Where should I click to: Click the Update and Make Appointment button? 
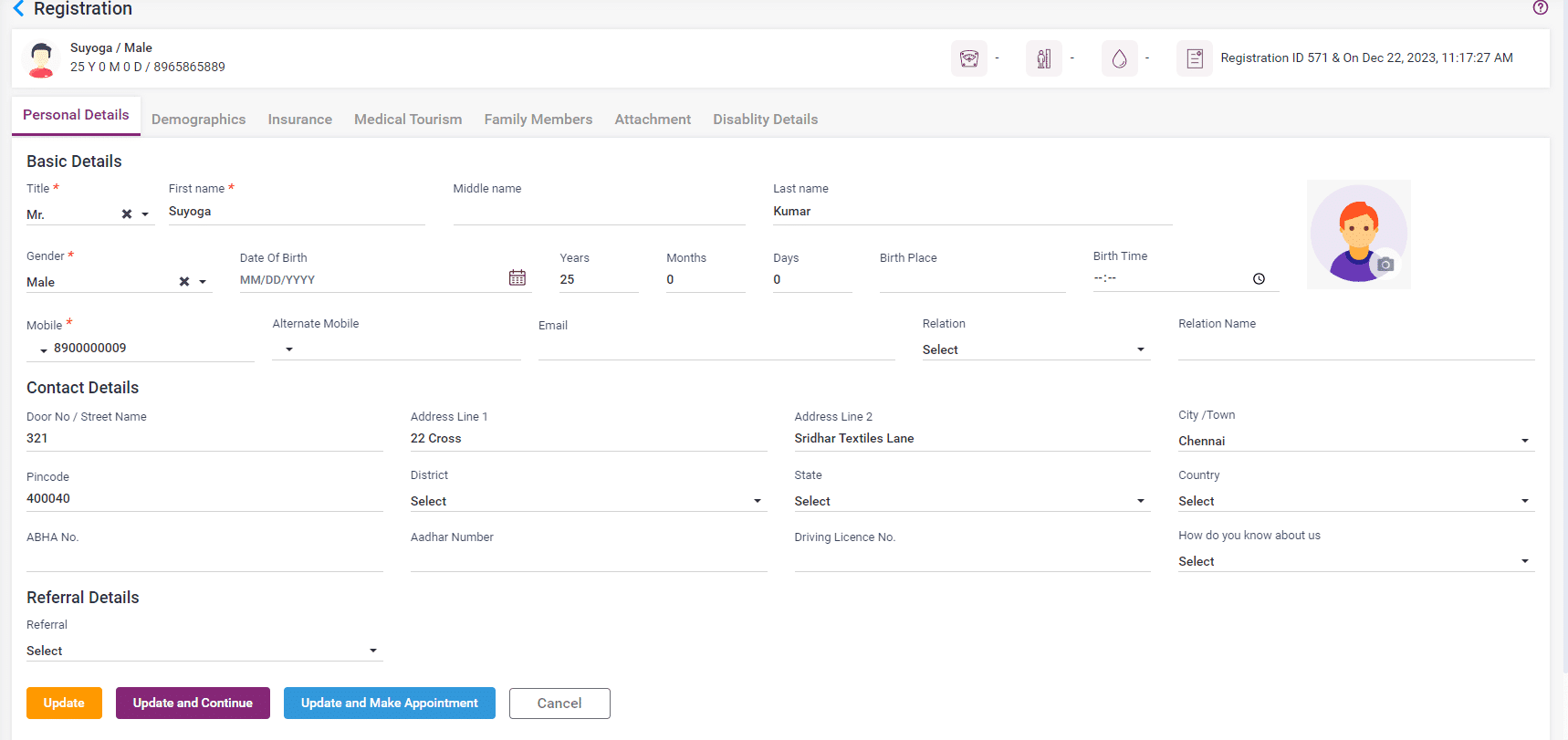point(389,703)
